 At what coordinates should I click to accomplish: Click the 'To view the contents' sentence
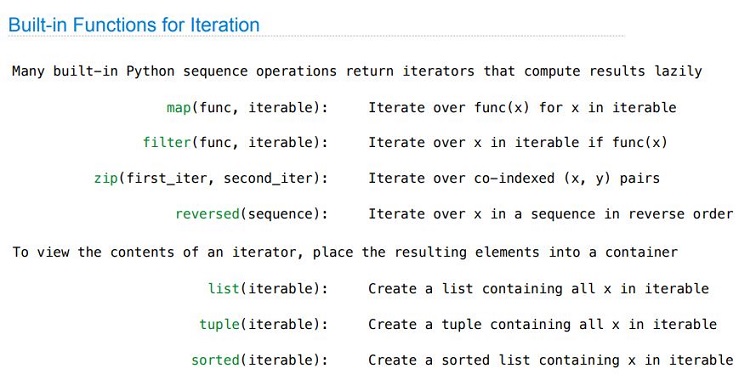pos(345,252)
